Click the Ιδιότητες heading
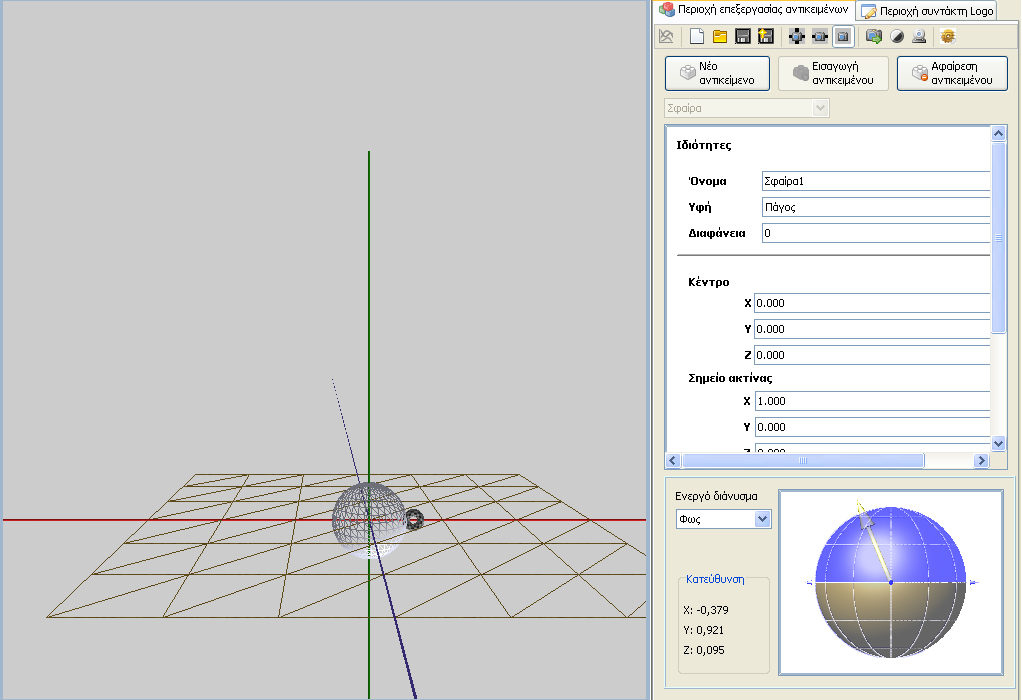Screen dimensions: 1022x700 pyautogui.click(x=703, y=145)
